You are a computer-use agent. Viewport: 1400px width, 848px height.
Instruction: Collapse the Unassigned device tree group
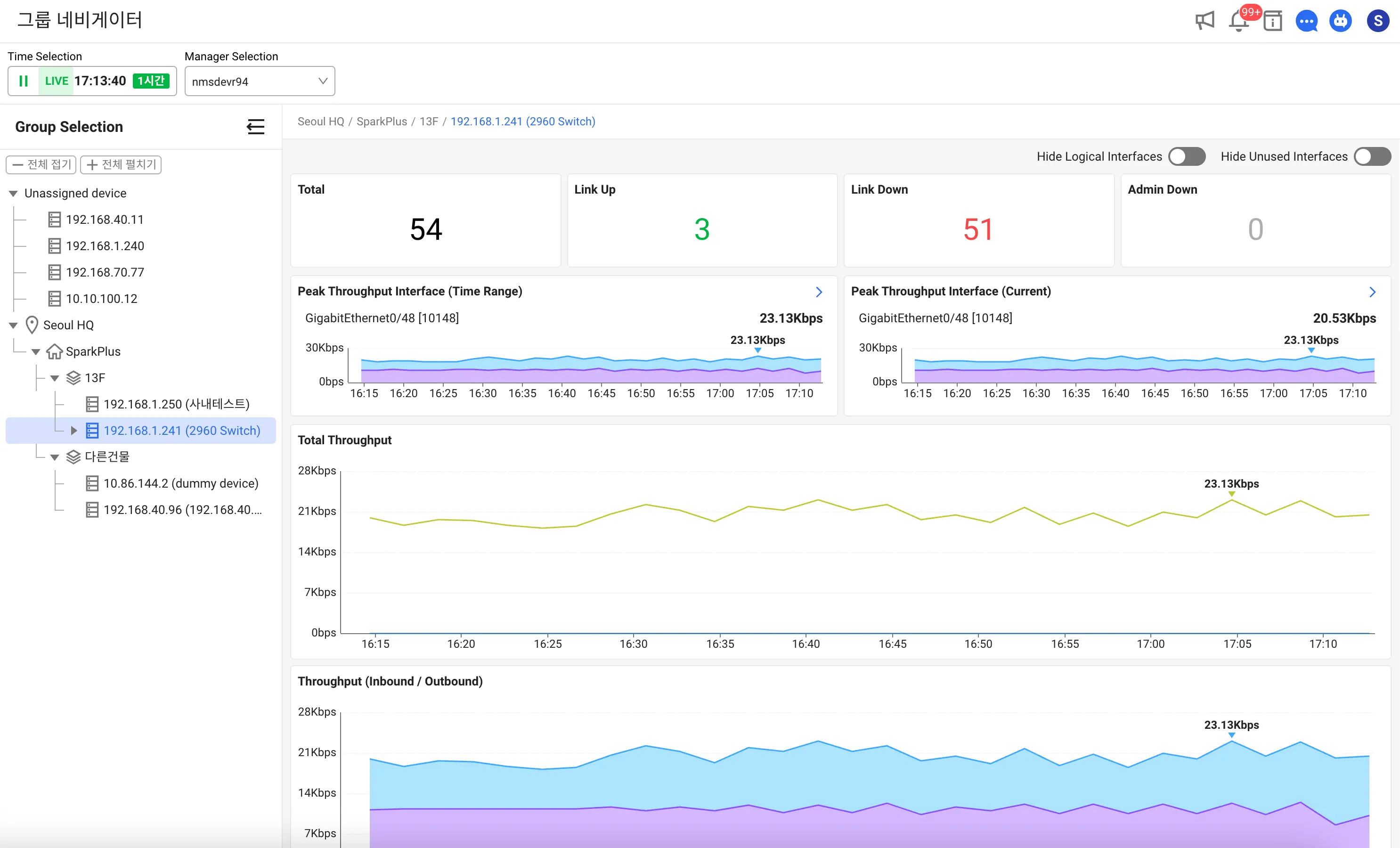13,194
